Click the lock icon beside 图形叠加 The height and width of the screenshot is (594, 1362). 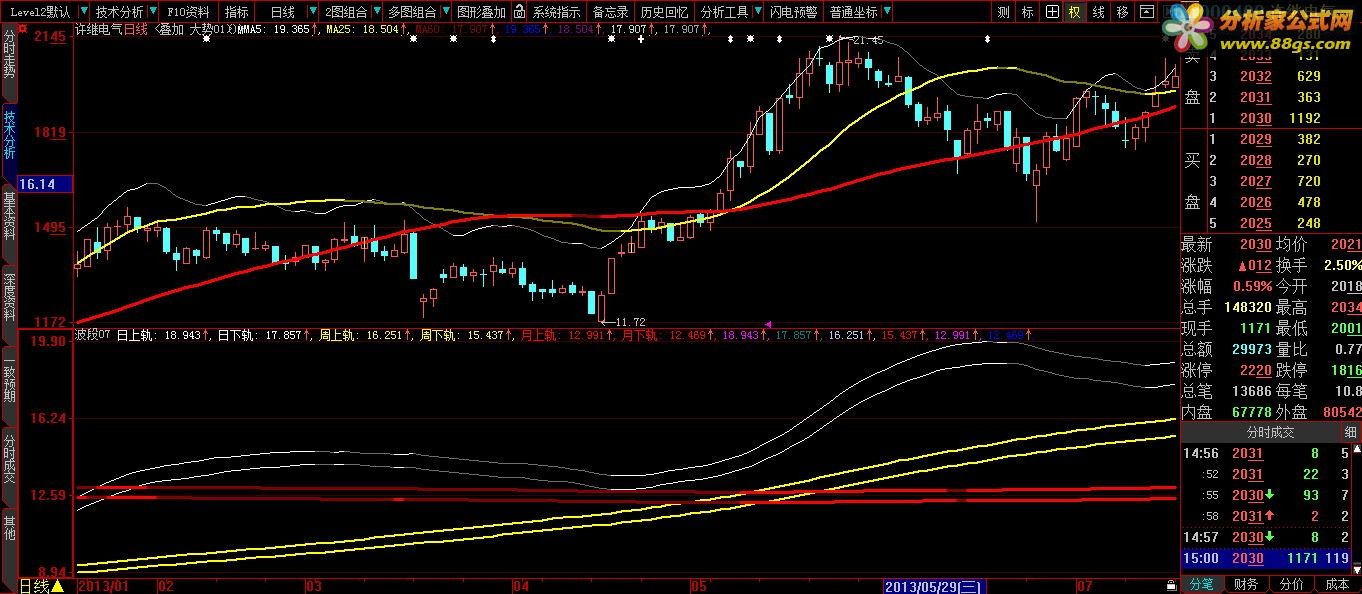pos(519,12)
